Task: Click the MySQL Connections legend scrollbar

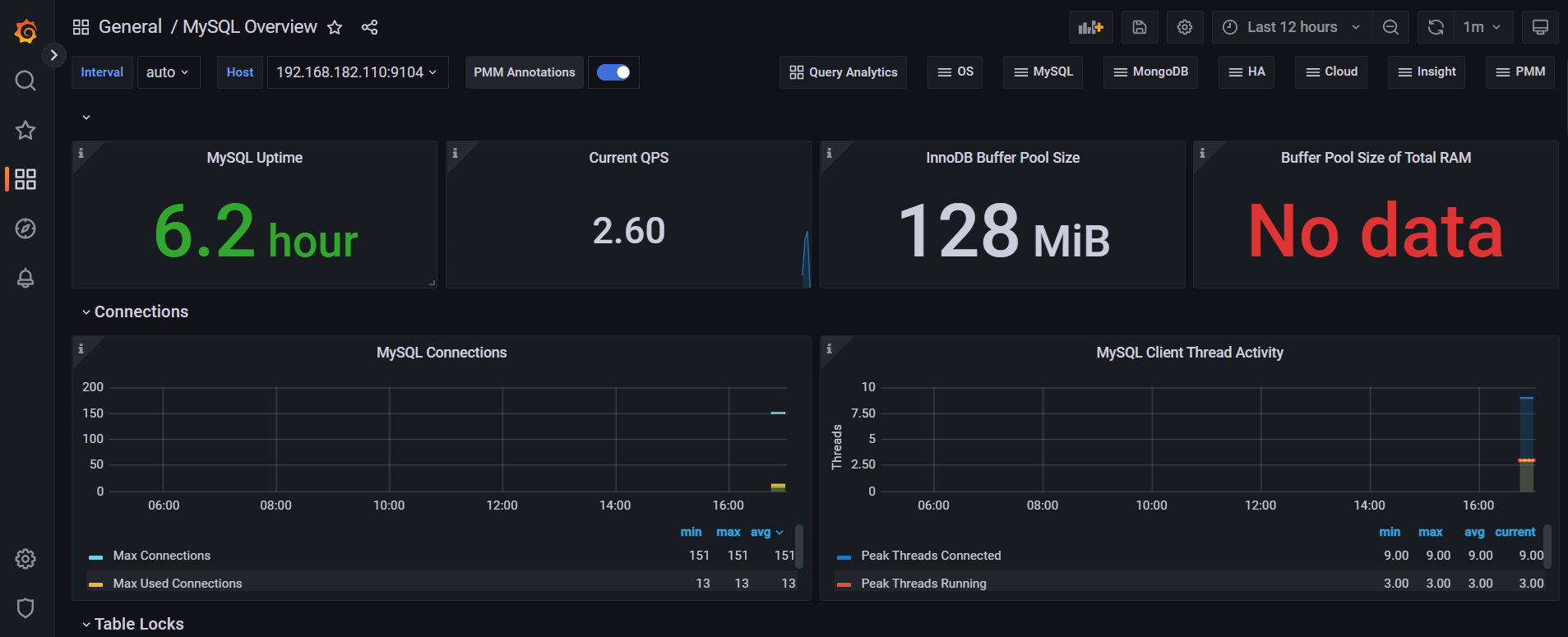Action: click(x=799, y=547)
